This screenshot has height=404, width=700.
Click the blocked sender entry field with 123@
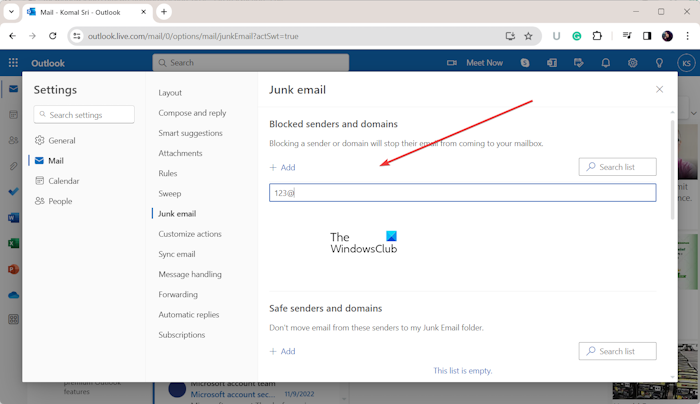pyautogui.click(x=462, y=193)
